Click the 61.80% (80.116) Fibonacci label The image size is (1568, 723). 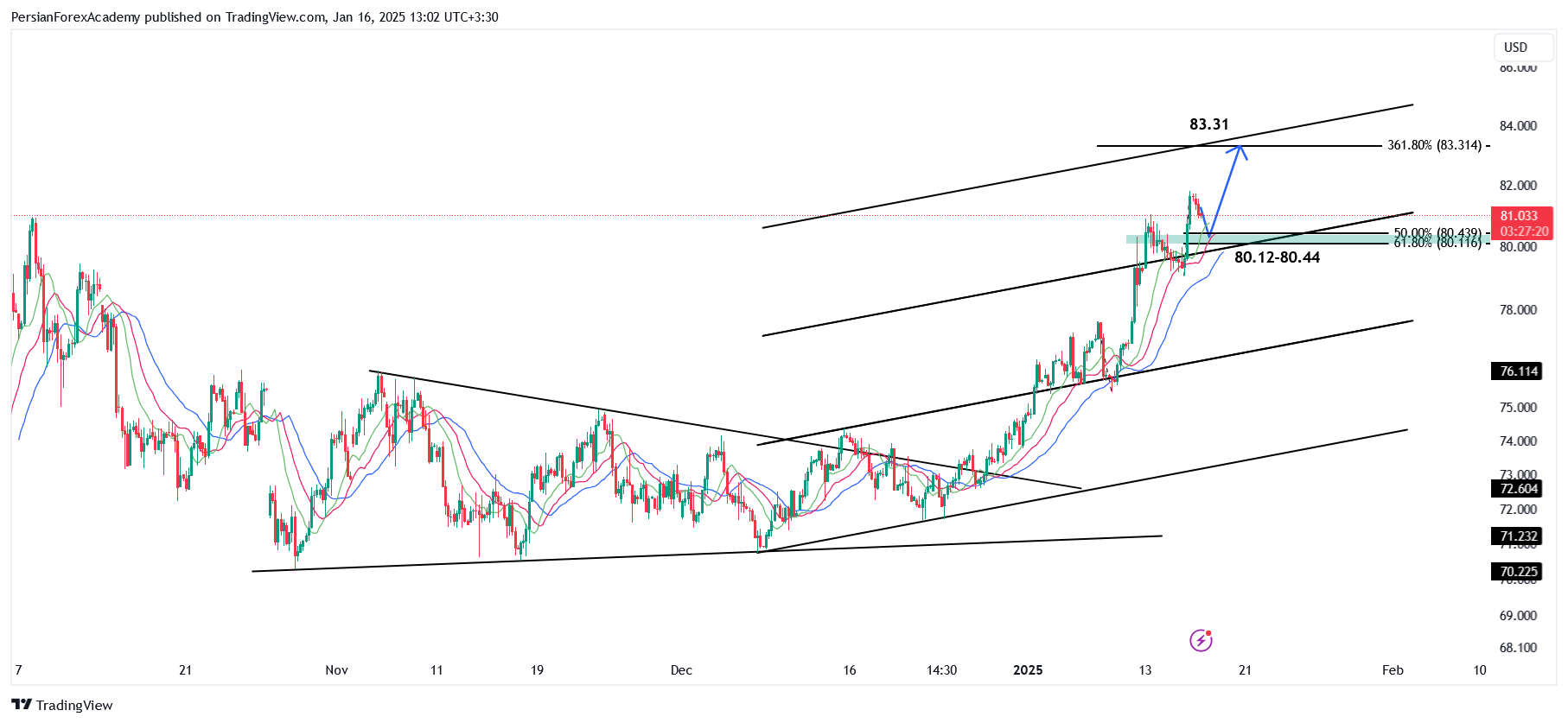coord(1437,244)
